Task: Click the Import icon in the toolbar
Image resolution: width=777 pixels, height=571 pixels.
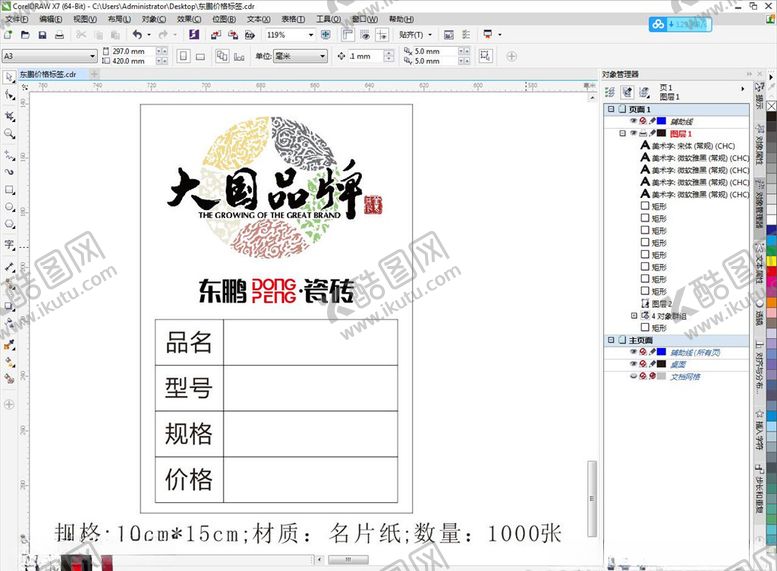Action: tap(216, 35)
